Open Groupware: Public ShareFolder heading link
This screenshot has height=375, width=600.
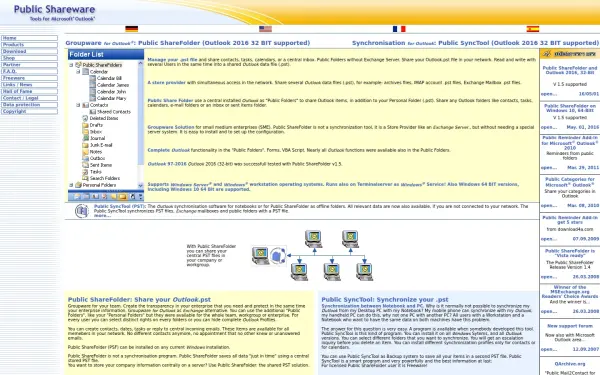pos(188,43)
